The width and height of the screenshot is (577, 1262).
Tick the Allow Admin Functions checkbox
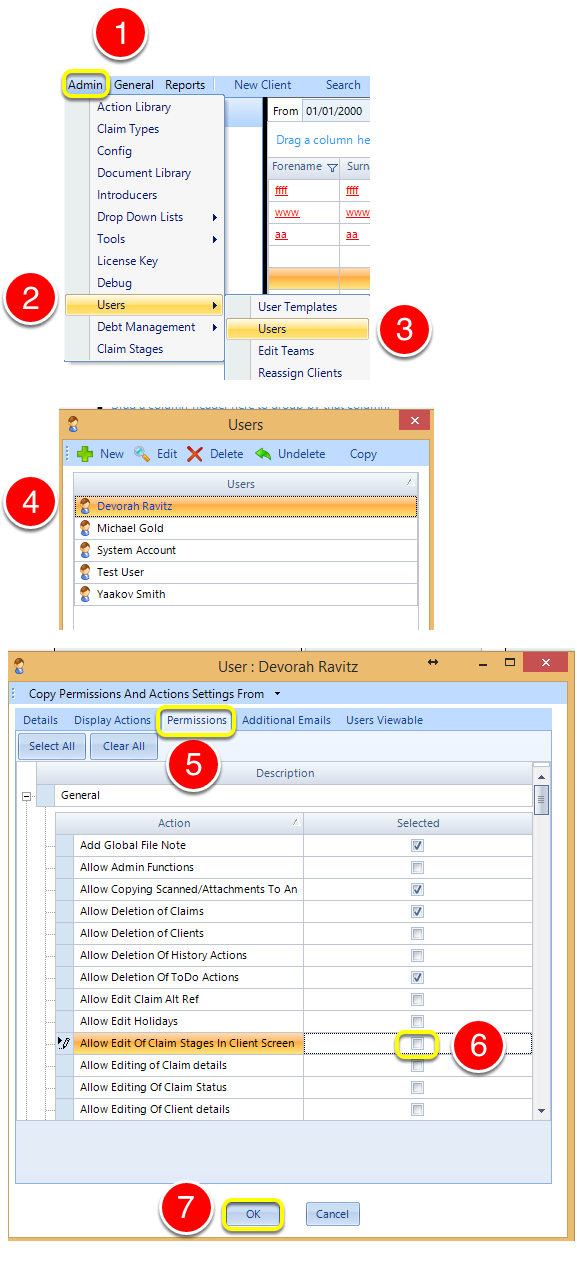[418, 867]
